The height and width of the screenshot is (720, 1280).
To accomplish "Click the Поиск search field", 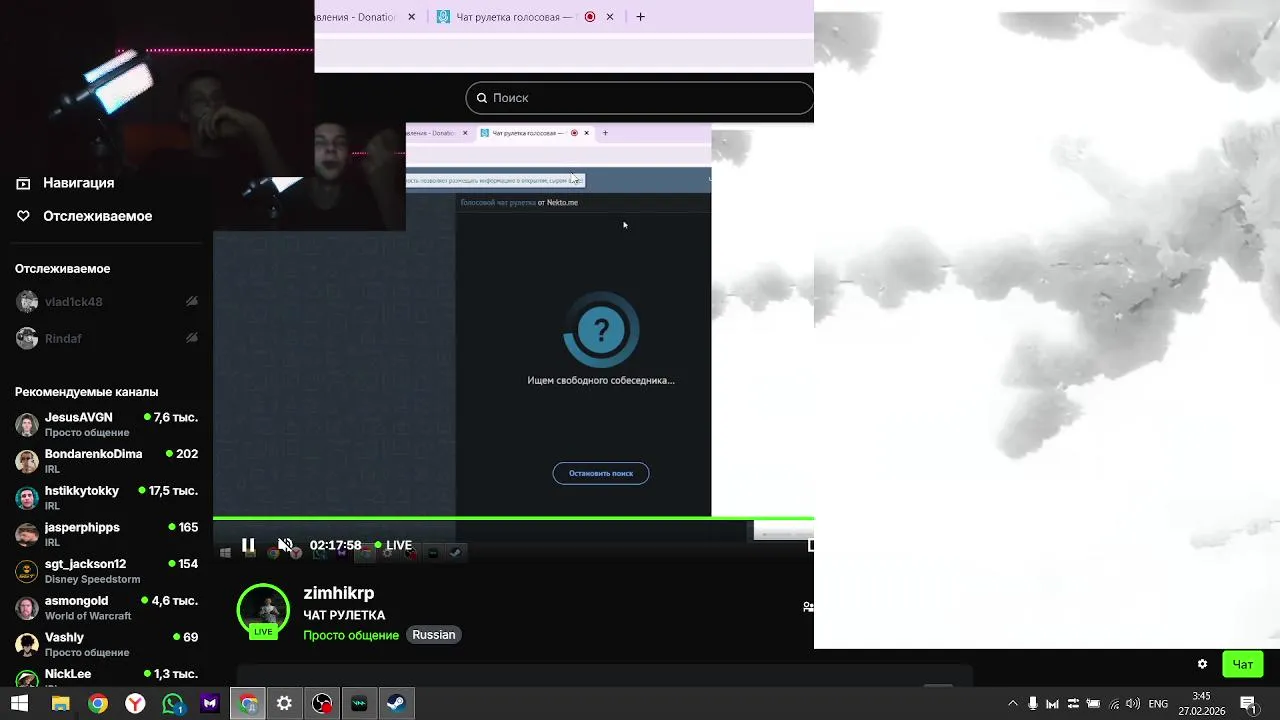I will 640,98.
